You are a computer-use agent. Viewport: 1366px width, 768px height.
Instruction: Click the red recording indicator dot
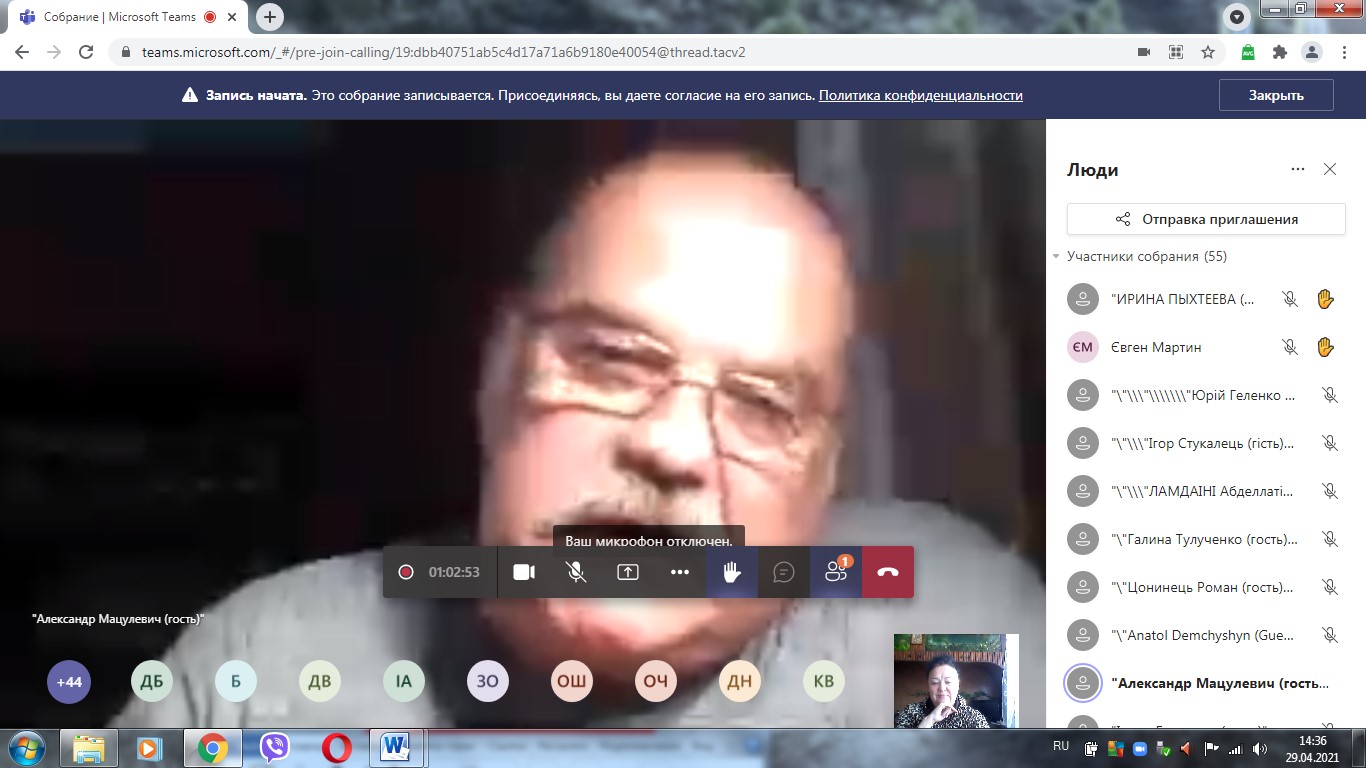pos(406,572)
